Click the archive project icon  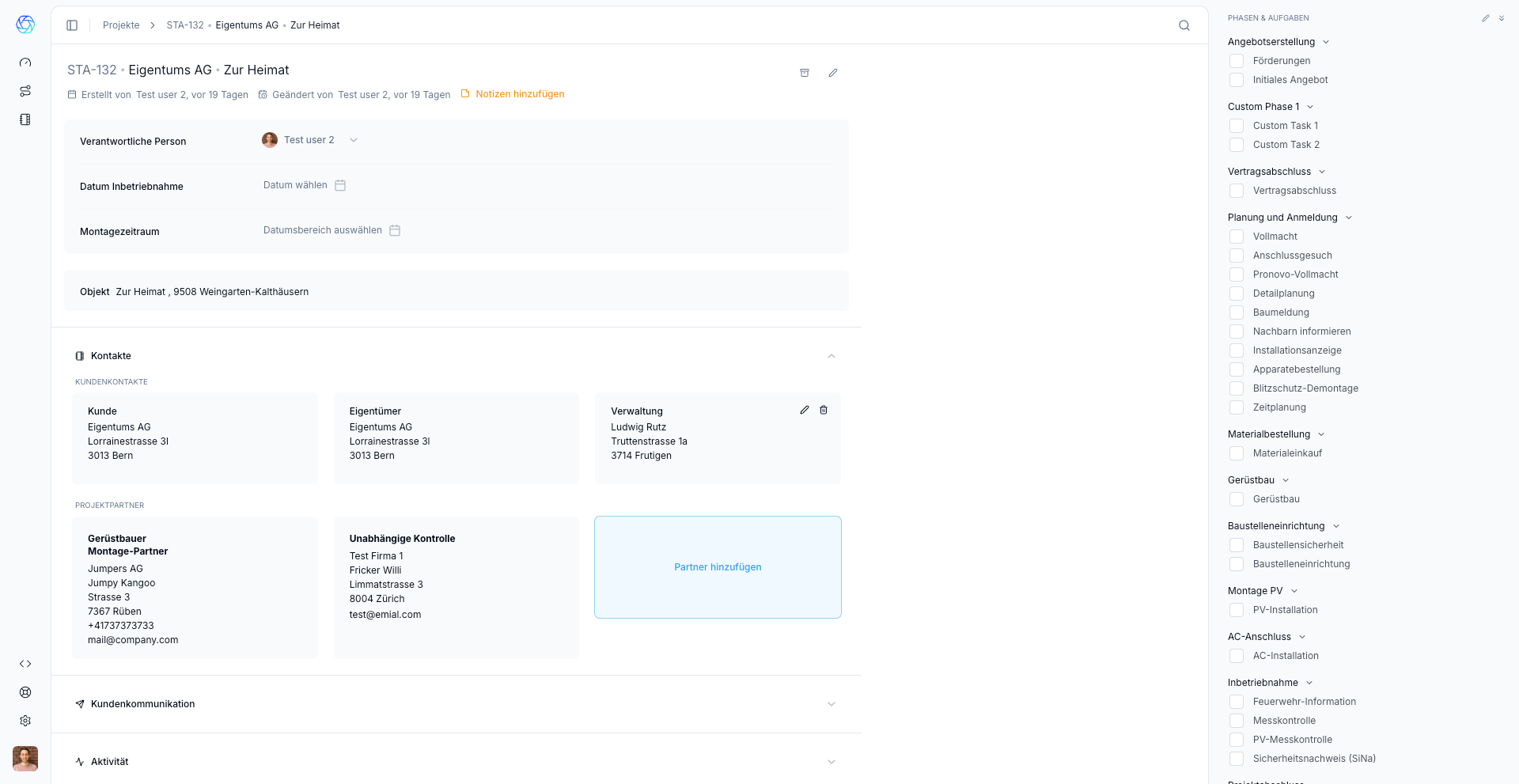(805, 73)
